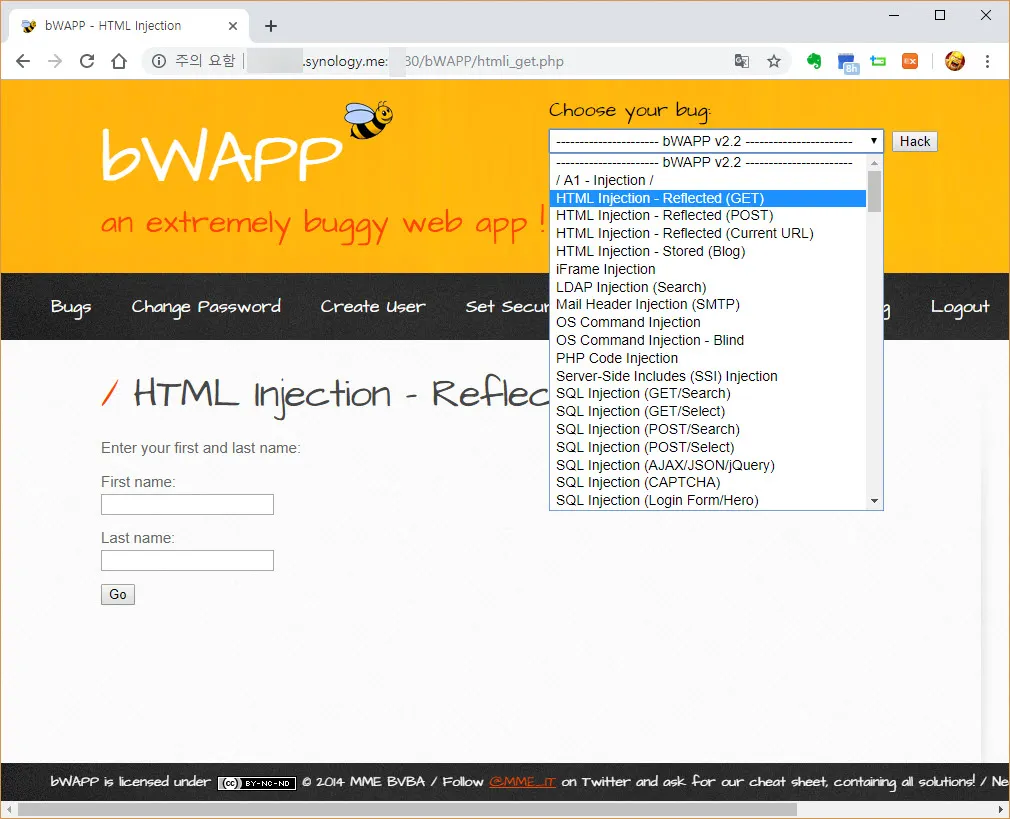1010x819 pixels.
Task: Open the Create User menu item
Action: (x=373, y=307)
